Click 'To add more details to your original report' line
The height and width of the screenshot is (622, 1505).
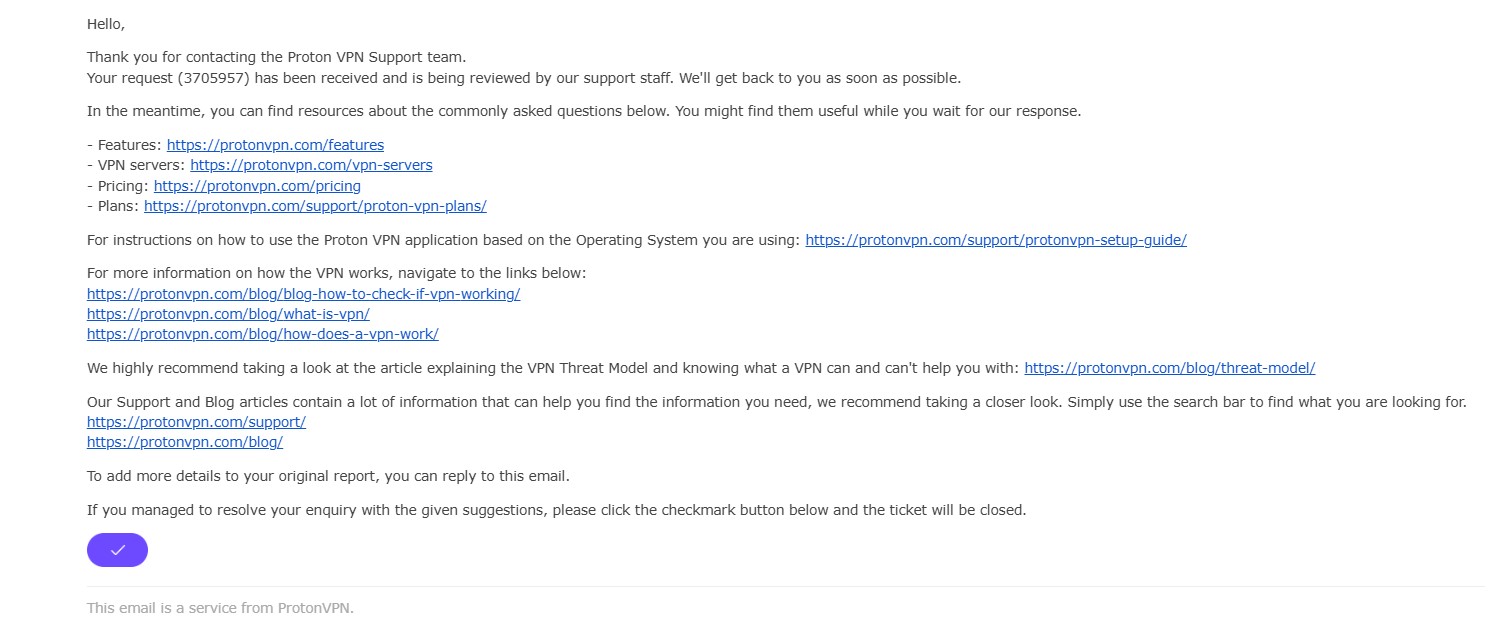(x=328, y=476)
